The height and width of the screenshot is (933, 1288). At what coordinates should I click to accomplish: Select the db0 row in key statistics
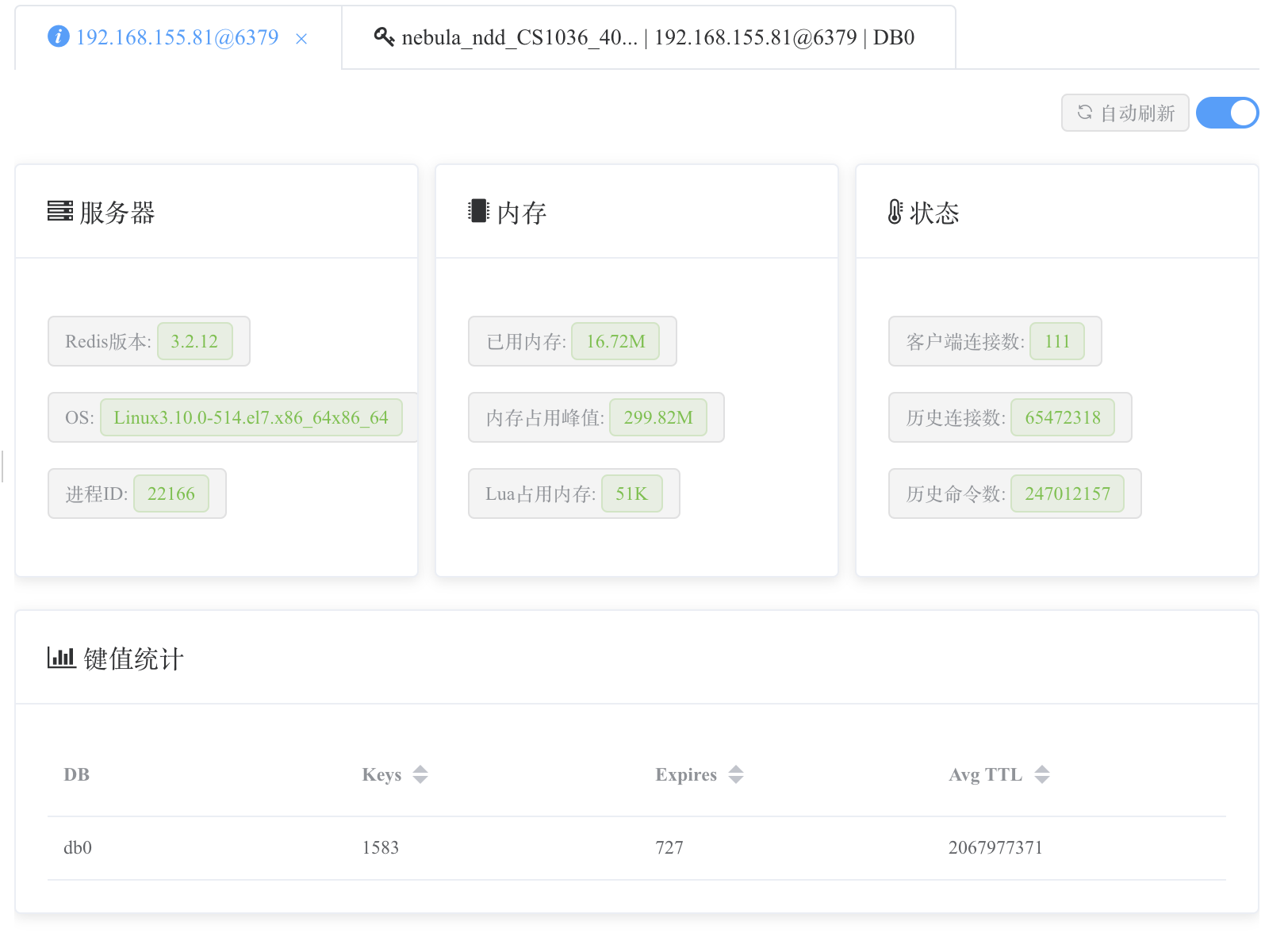(x=79, y=847)
